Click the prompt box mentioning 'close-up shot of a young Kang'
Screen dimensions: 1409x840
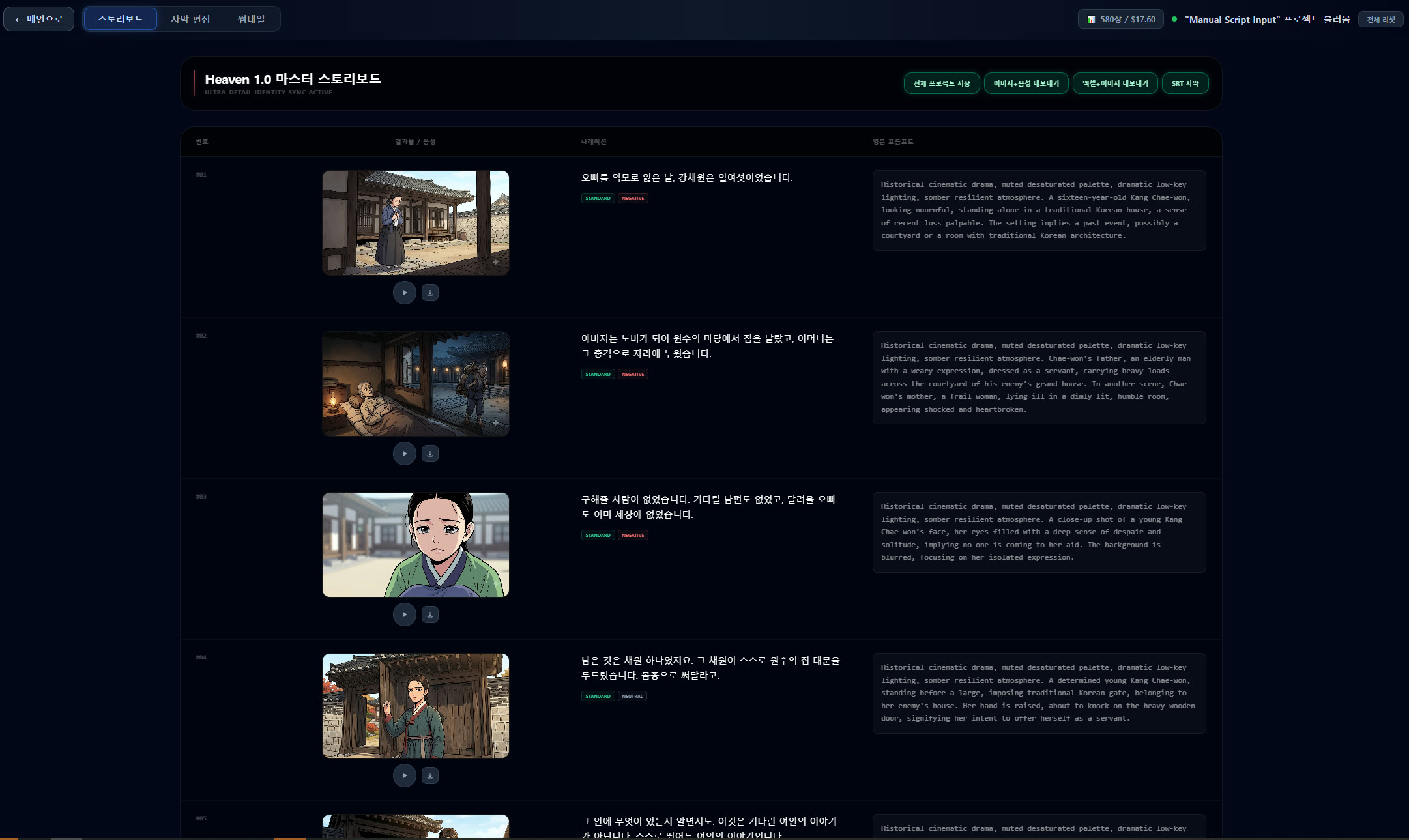(1039, 532)
